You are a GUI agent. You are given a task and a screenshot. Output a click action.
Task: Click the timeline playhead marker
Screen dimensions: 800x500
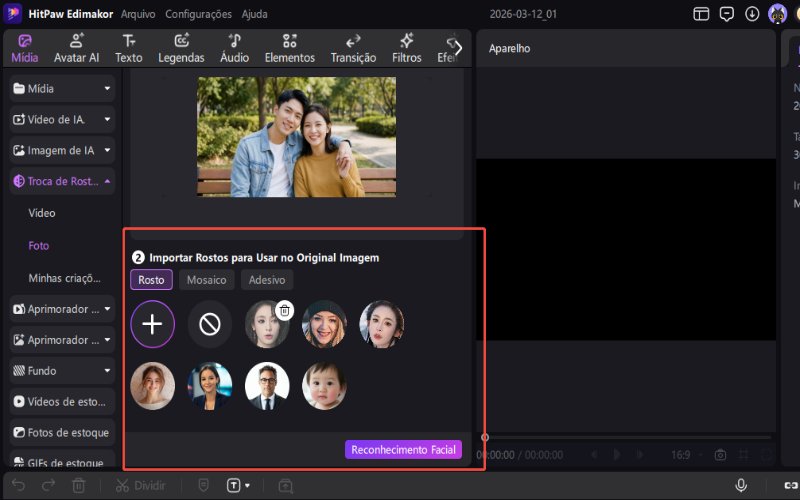485,437
